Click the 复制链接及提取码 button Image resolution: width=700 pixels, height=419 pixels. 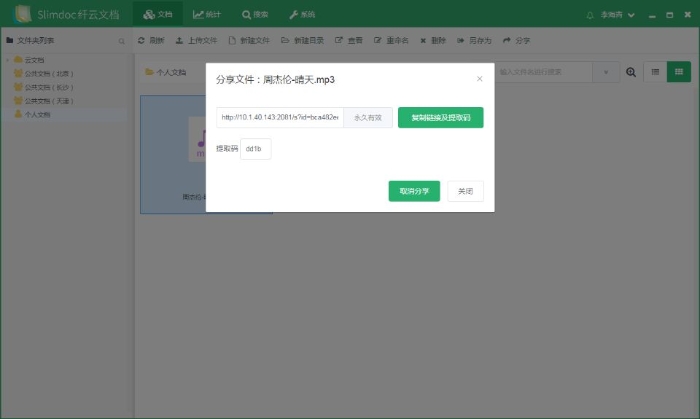click(x=440, y=117)
